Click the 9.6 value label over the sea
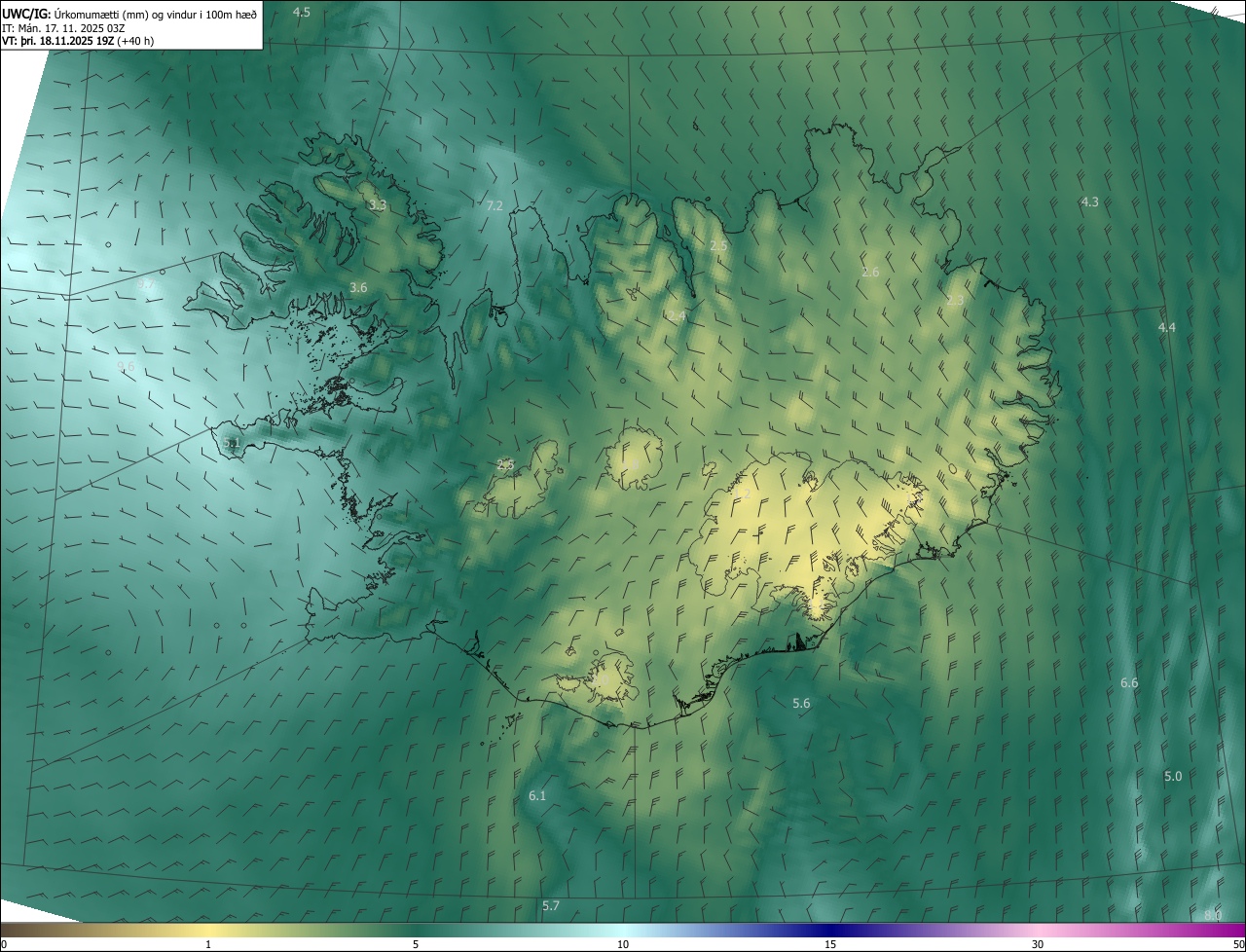Image resolution: width=1246 pixels, height=952 pixels. 126,367
